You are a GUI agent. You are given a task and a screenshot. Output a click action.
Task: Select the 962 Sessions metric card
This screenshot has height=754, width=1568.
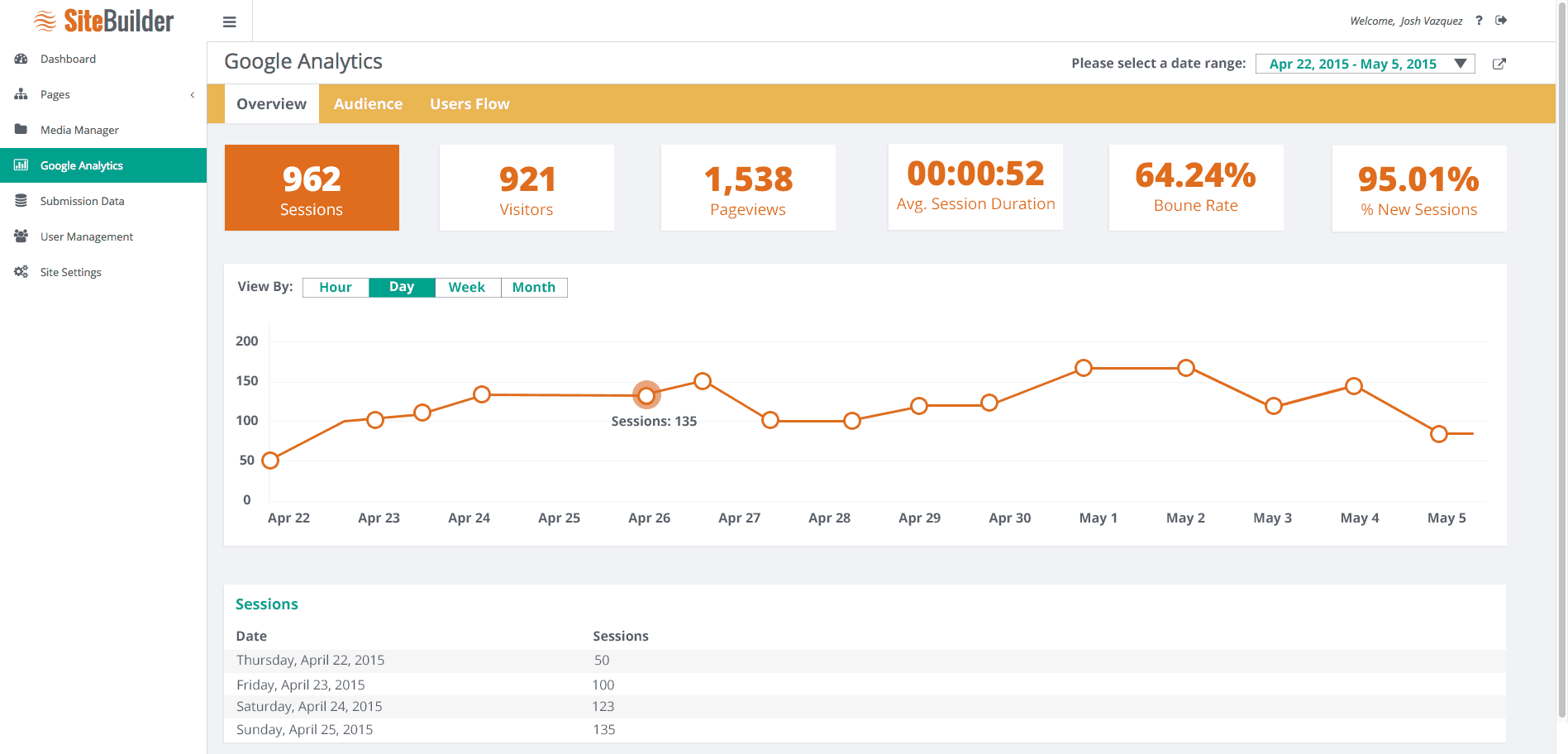click(312, 188)
